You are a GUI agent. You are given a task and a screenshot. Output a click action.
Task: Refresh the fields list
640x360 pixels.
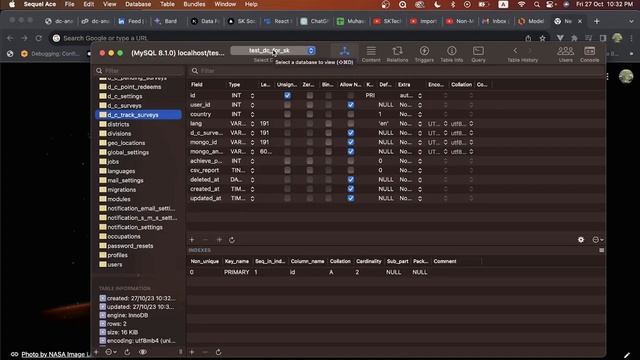coord(232,240)
